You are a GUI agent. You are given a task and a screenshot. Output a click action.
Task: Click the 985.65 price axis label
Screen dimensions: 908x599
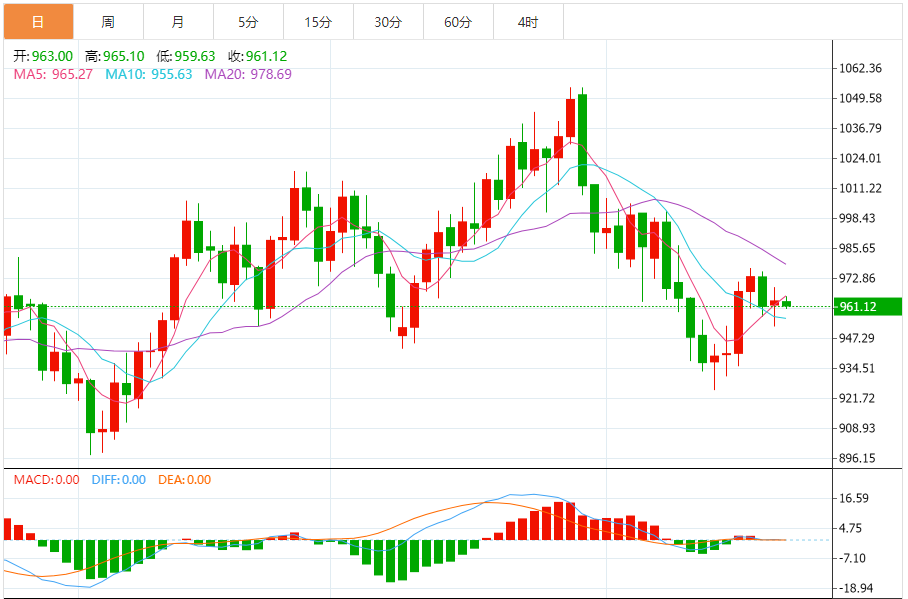858,249
